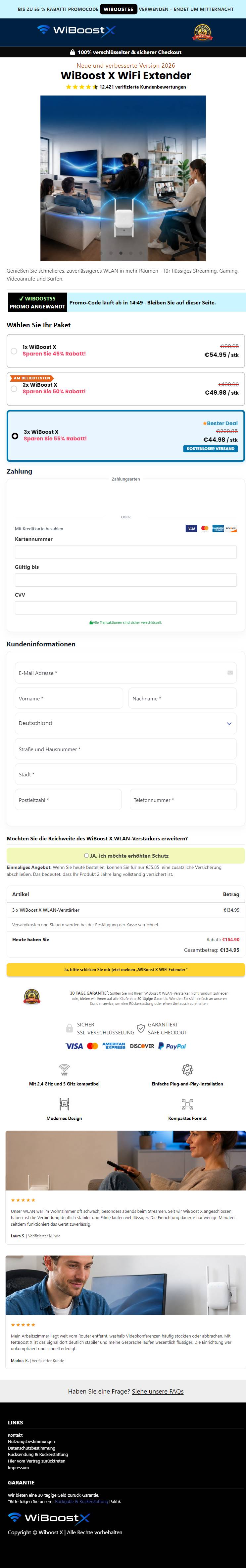Select the 2x WiBoost X package radio
Viewport: 246px width, 1568px height.
[14, 388]
